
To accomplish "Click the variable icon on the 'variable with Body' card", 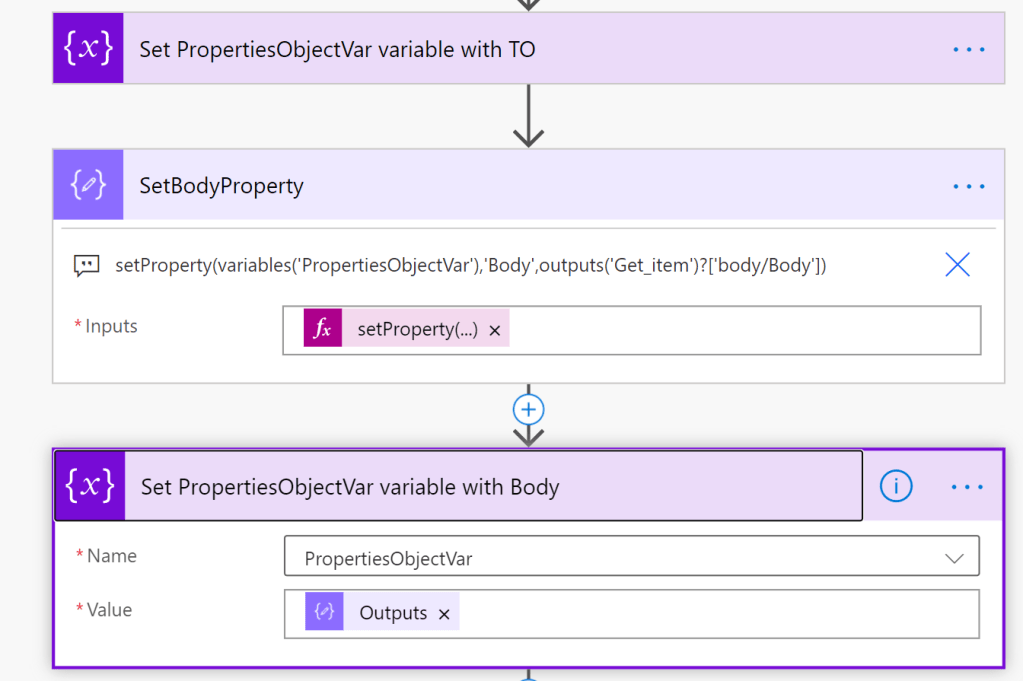I will (x=89, y=486).
